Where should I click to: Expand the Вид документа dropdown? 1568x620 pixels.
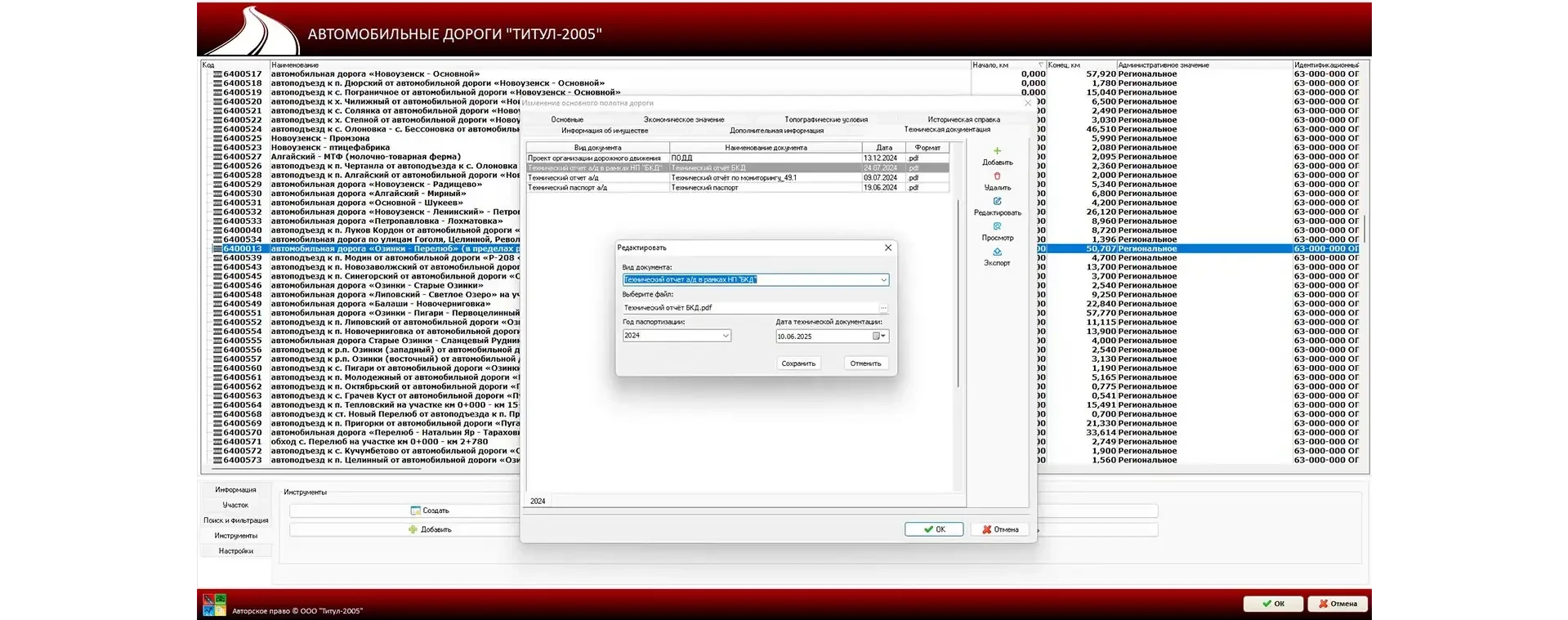pyautogui.click(x=883, y=280)
